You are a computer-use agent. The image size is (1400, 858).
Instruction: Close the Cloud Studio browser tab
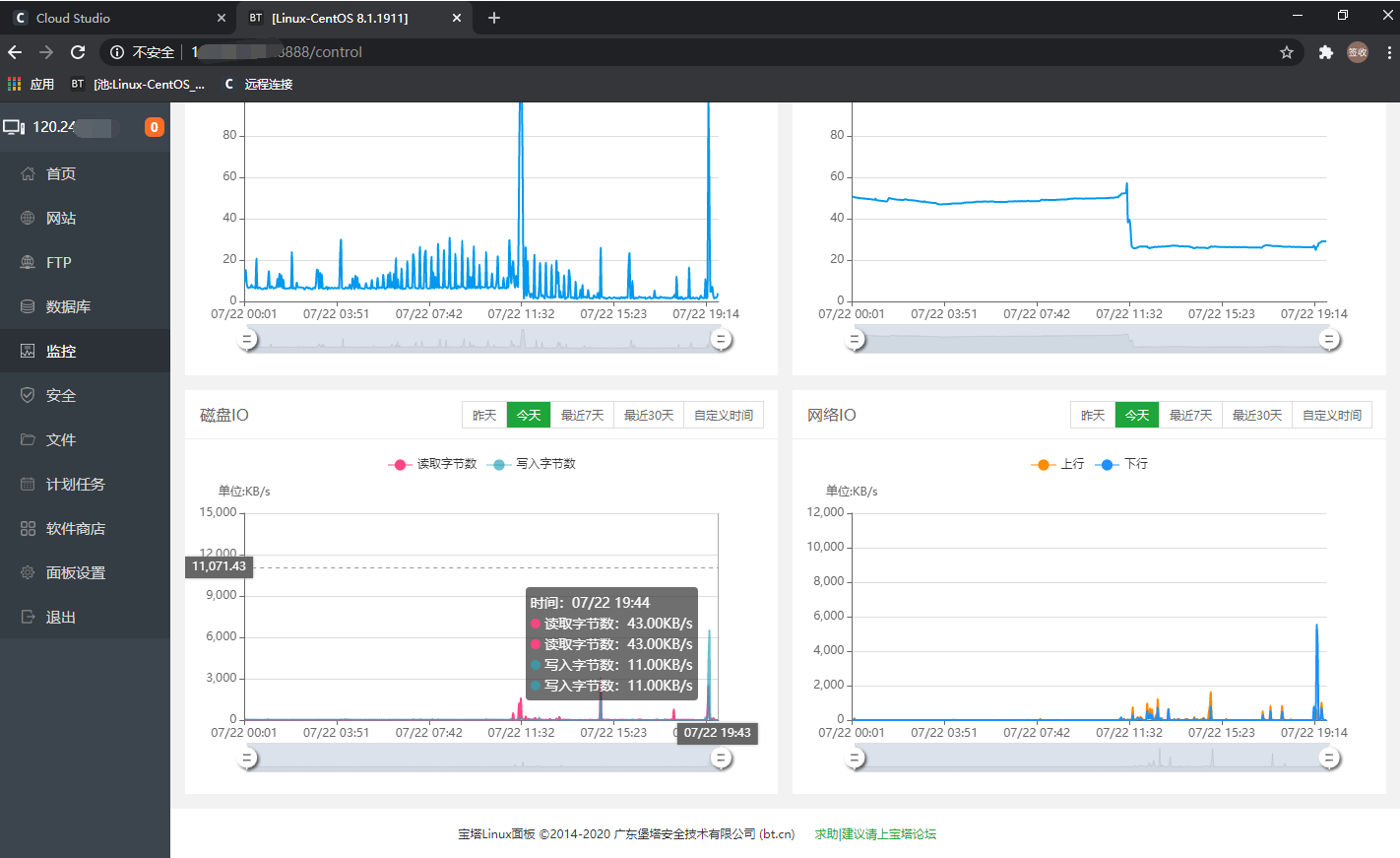click(221, 18)
